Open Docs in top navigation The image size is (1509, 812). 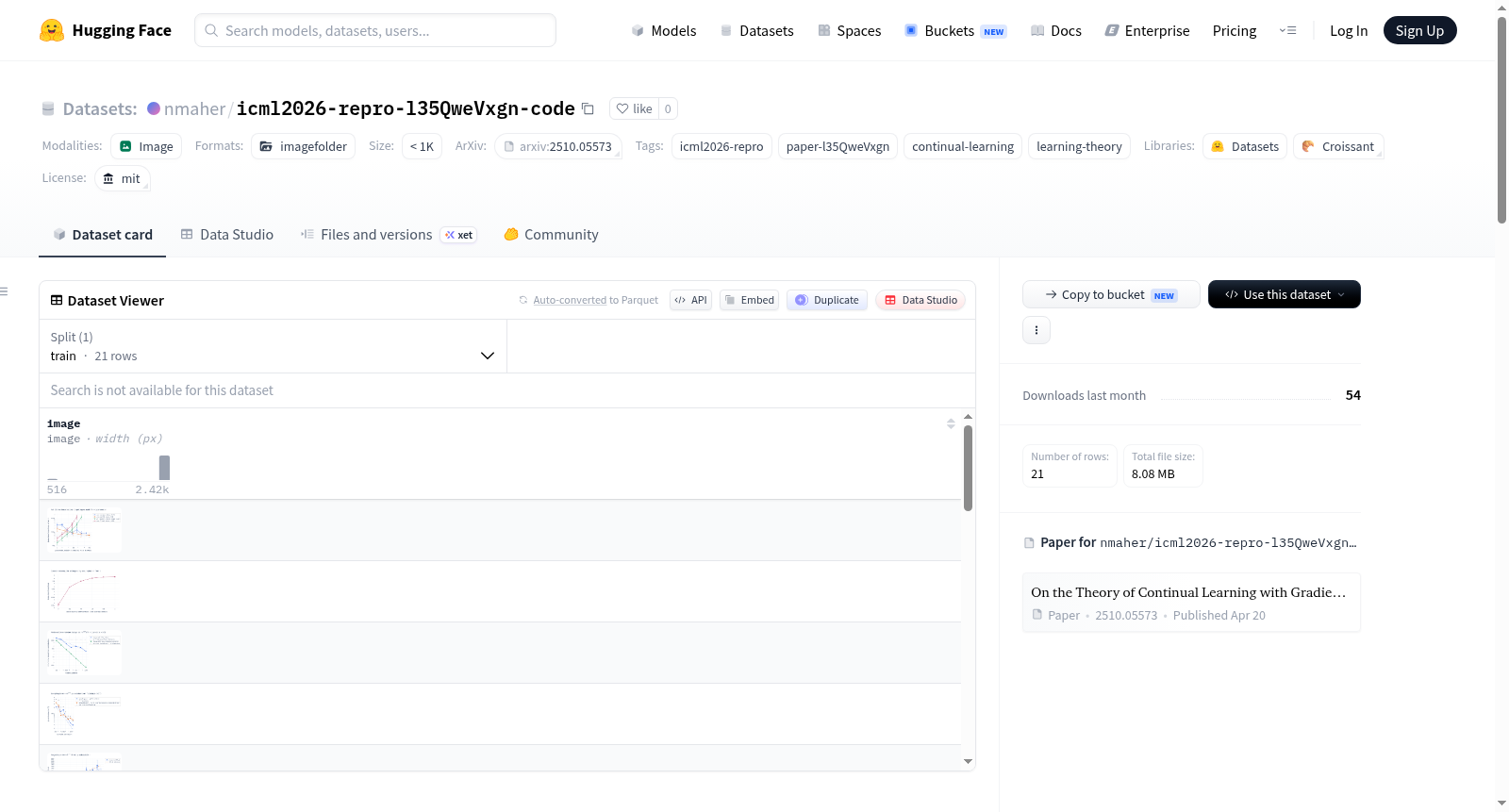[x=1056, y=30]
